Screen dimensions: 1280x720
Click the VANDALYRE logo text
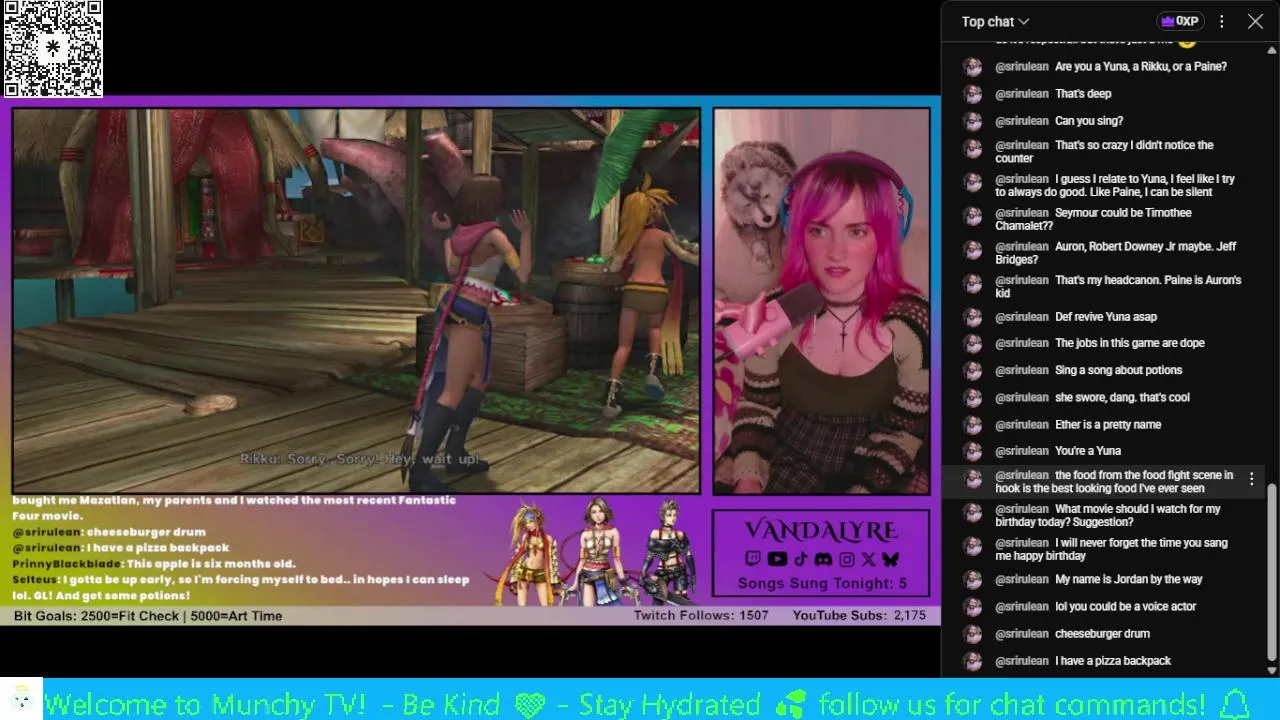[821, 531]
